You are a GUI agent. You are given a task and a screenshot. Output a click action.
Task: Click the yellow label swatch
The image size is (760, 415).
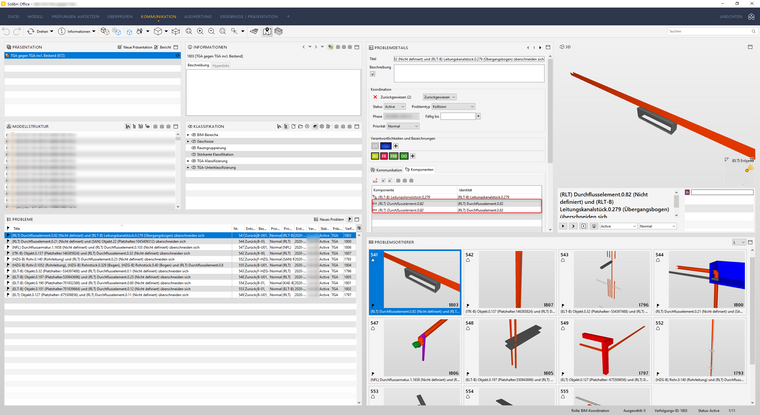click(x=375, y=156)
